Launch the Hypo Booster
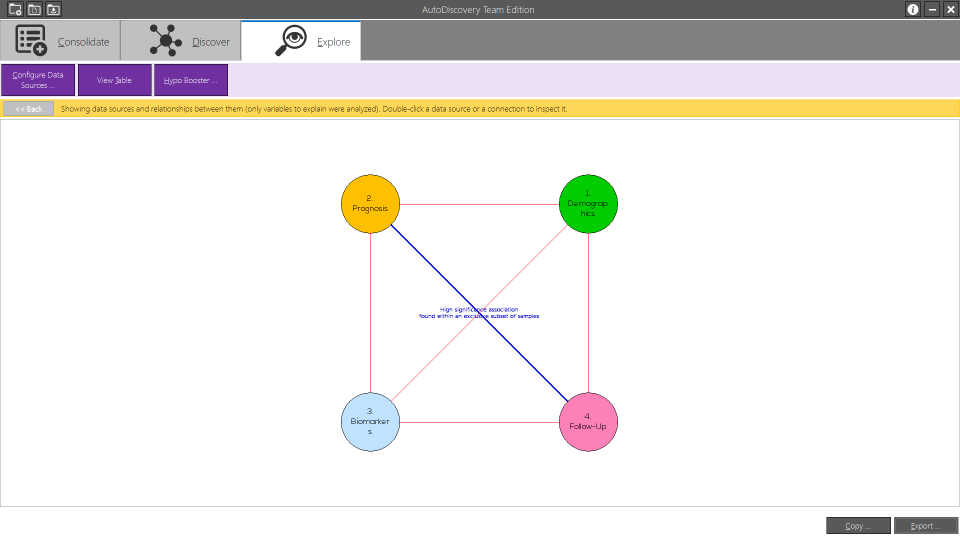960x540 pixels. 190,80
